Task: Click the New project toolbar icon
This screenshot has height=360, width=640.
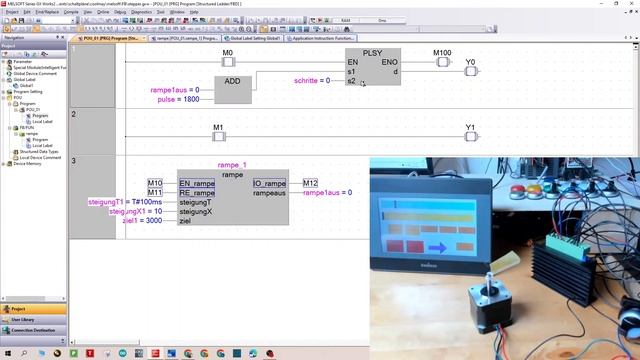Action: coord(7,20)
